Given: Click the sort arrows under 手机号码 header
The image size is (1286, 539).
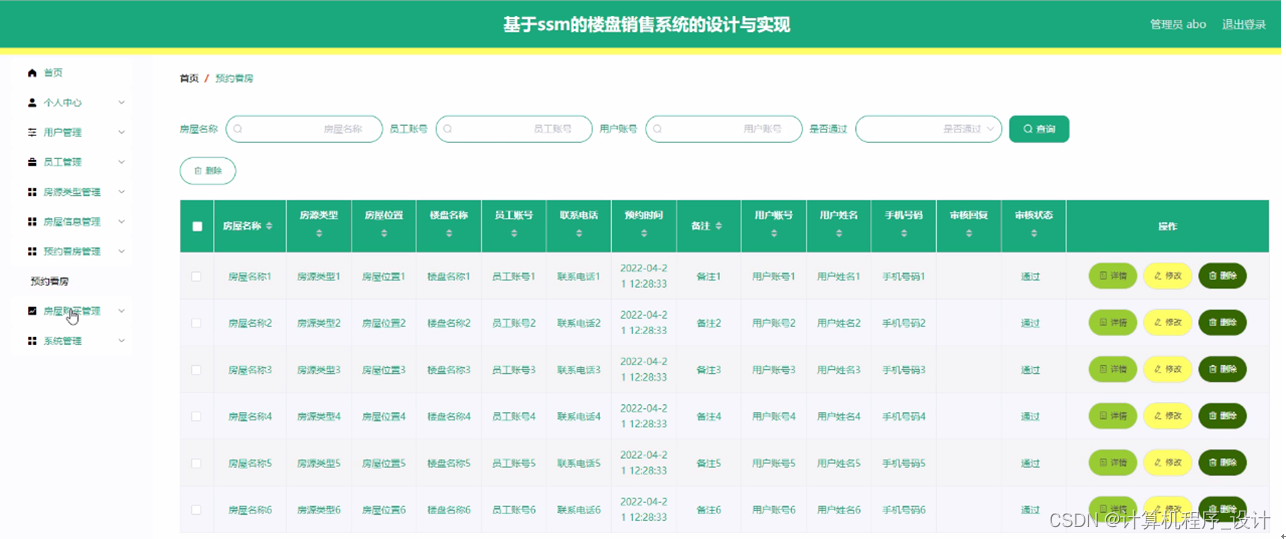Looking at the screenshot, I should click(904, 233).
